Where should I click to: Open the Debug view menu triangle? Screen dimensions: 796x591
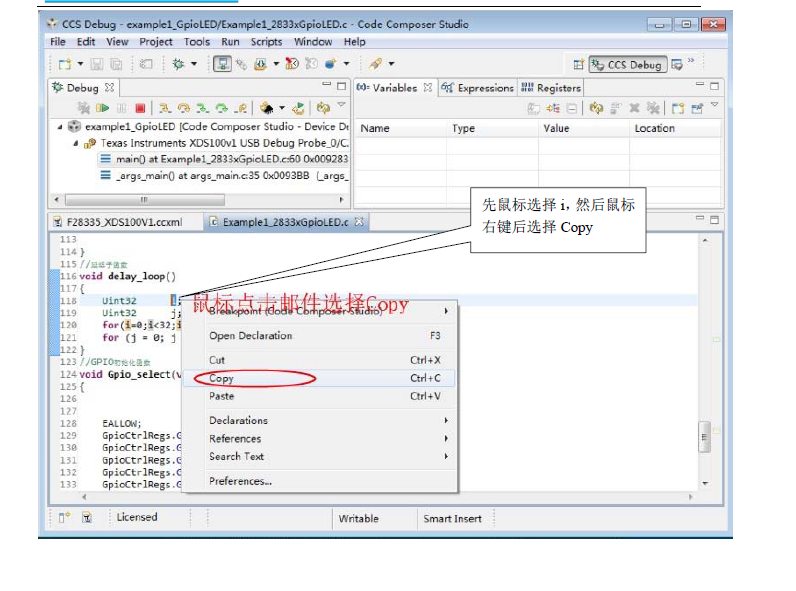click(342, 105)
